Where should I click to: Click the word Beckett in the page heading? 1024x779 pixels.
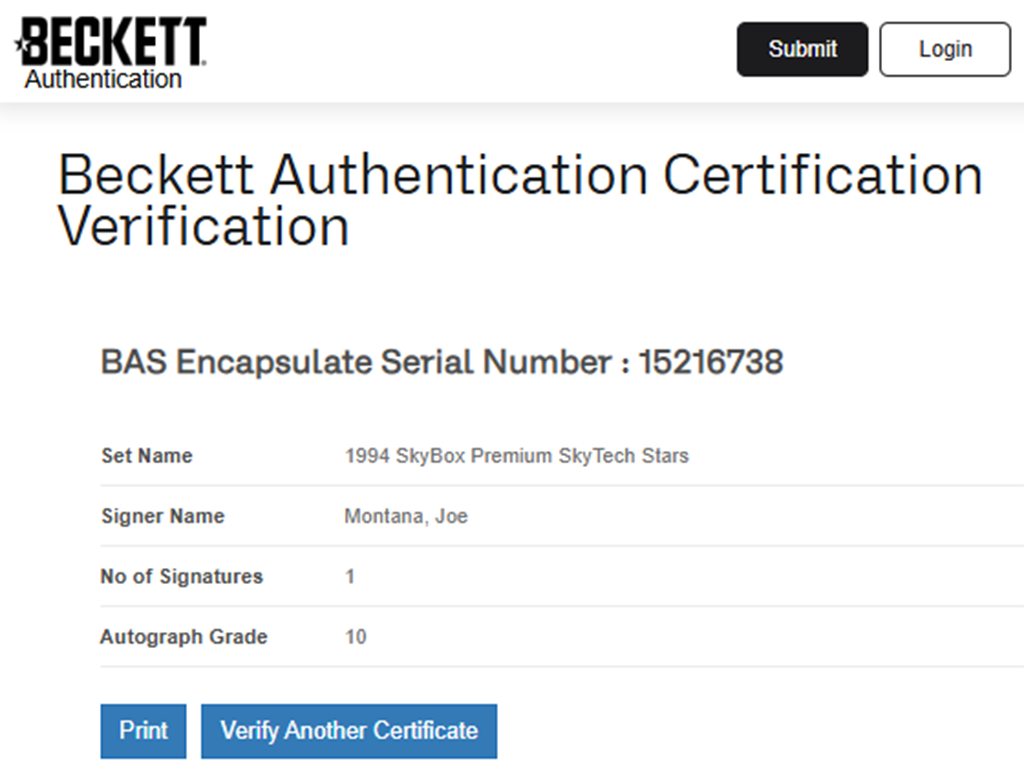(x=157, y=176)
